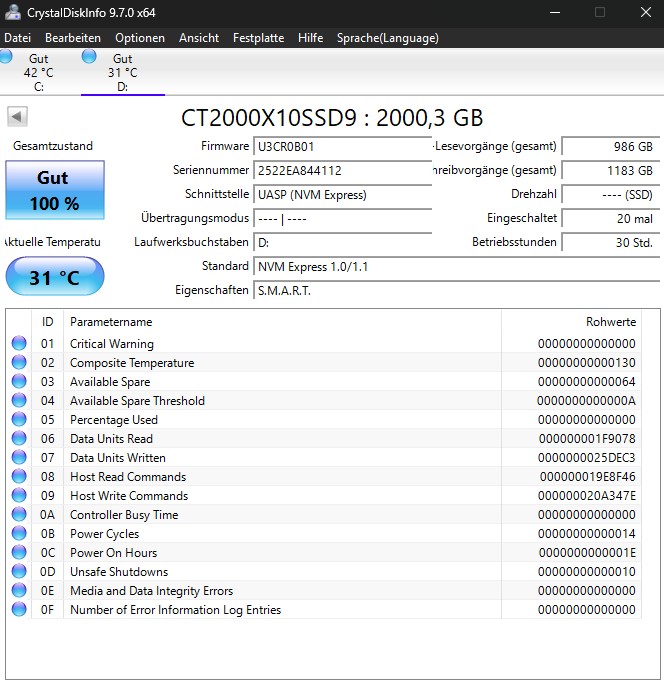This screenshot has width=664, height=682.
Task: Click status orb beside Unsafe Shutdowns
Action: click(x=19, y=572)
